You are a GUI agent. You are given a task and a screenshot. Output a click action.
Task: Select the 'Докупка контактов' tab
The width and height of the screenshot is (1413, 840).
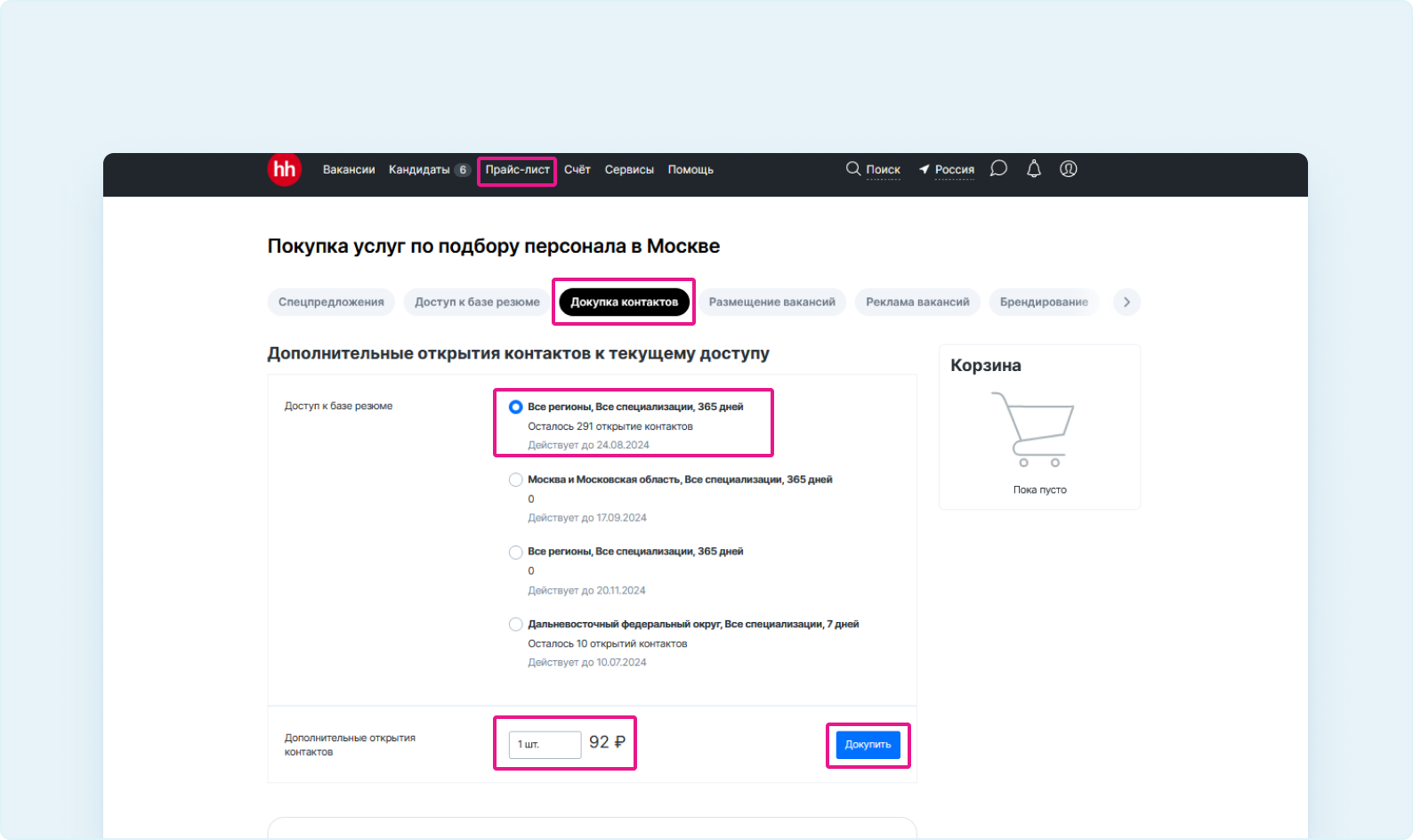[x=624, y=303]
